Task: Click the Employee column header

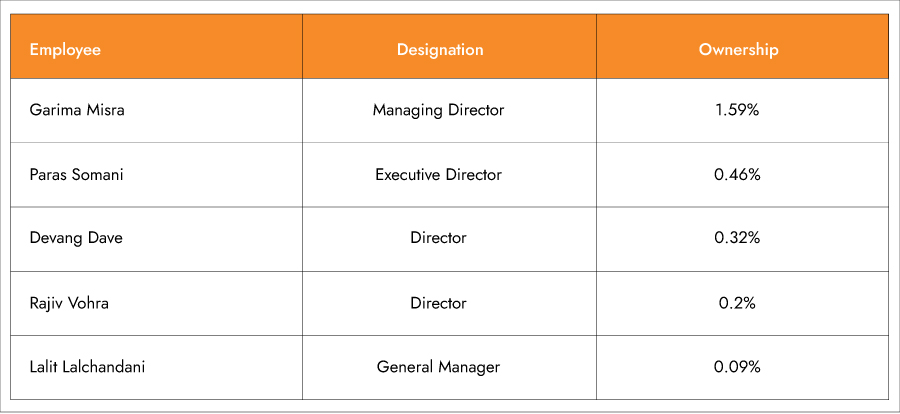Action: click(x=66, y=49)
